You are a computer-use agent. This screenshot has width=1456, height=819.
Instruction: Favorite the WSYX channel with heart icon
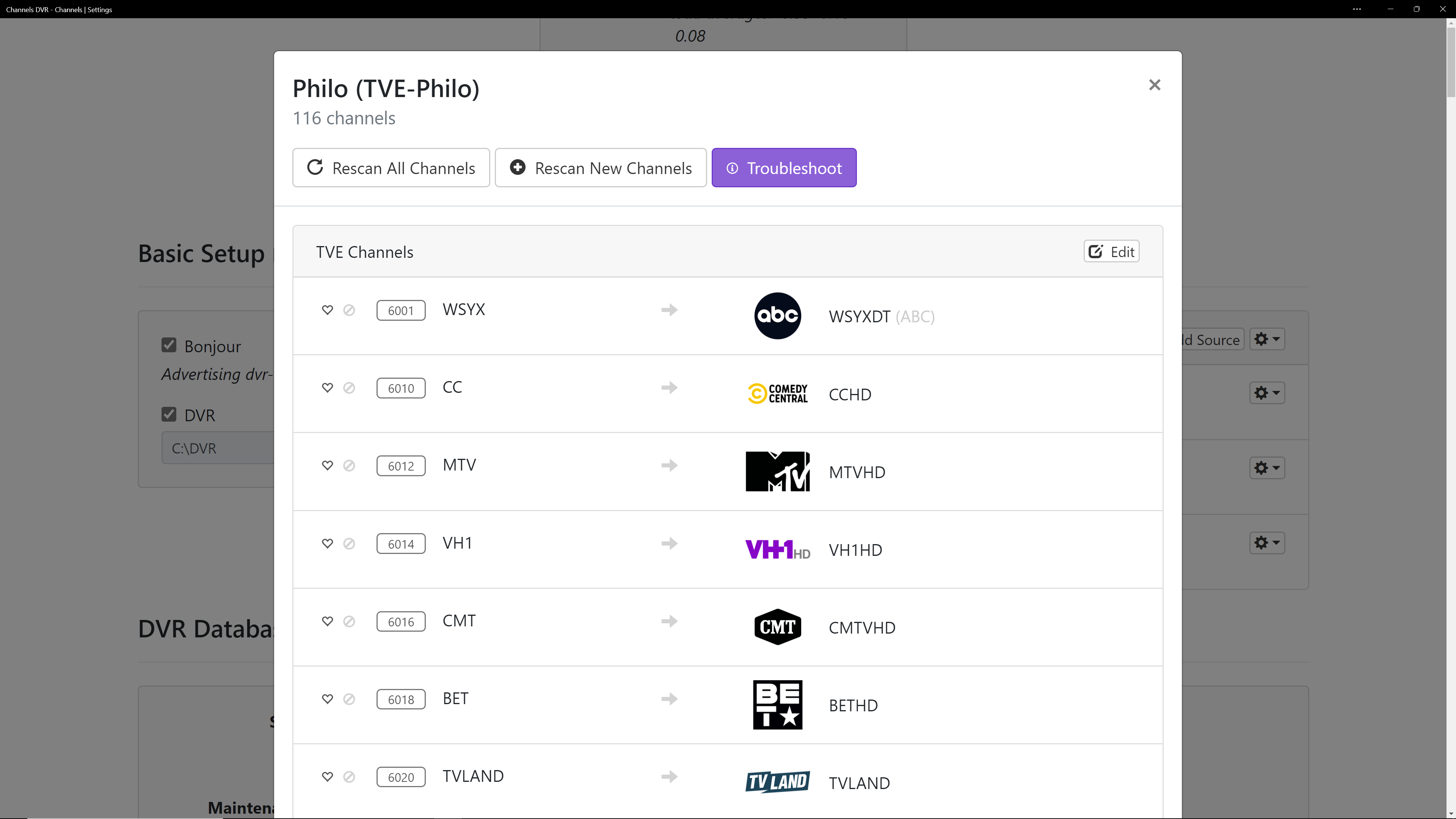327,310
